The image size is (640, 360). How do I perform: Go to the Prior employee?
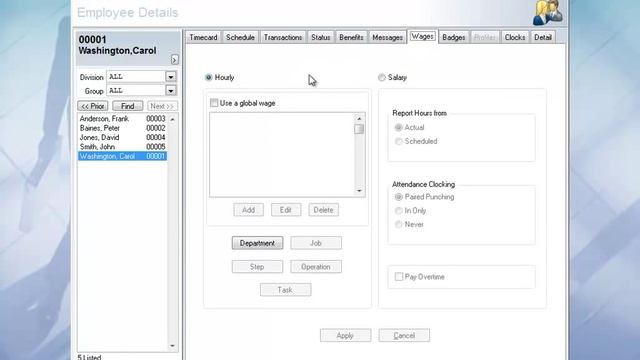[93, 106]
